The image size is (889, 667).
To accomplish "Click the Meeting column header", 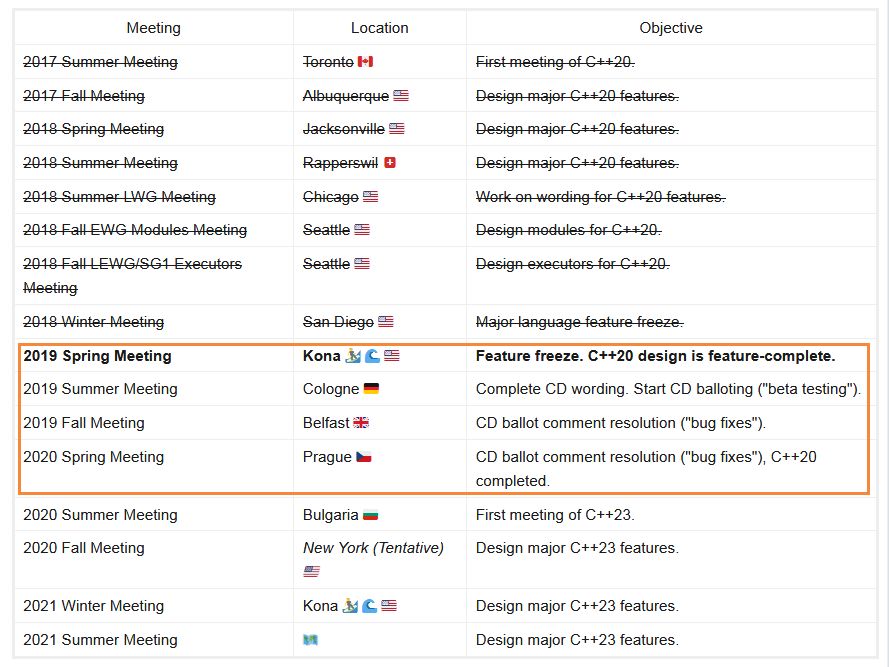I will (x=154, y=28).
